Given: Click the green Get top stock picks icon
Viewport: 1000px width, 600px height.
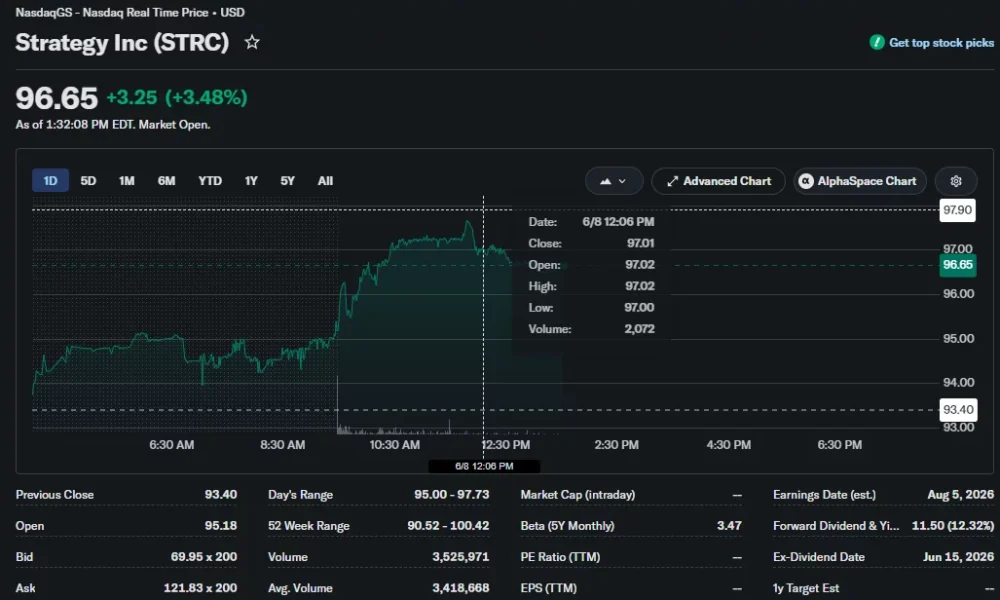Looking at the screenshot, I should pyautogui.click(x=877, y=43).
